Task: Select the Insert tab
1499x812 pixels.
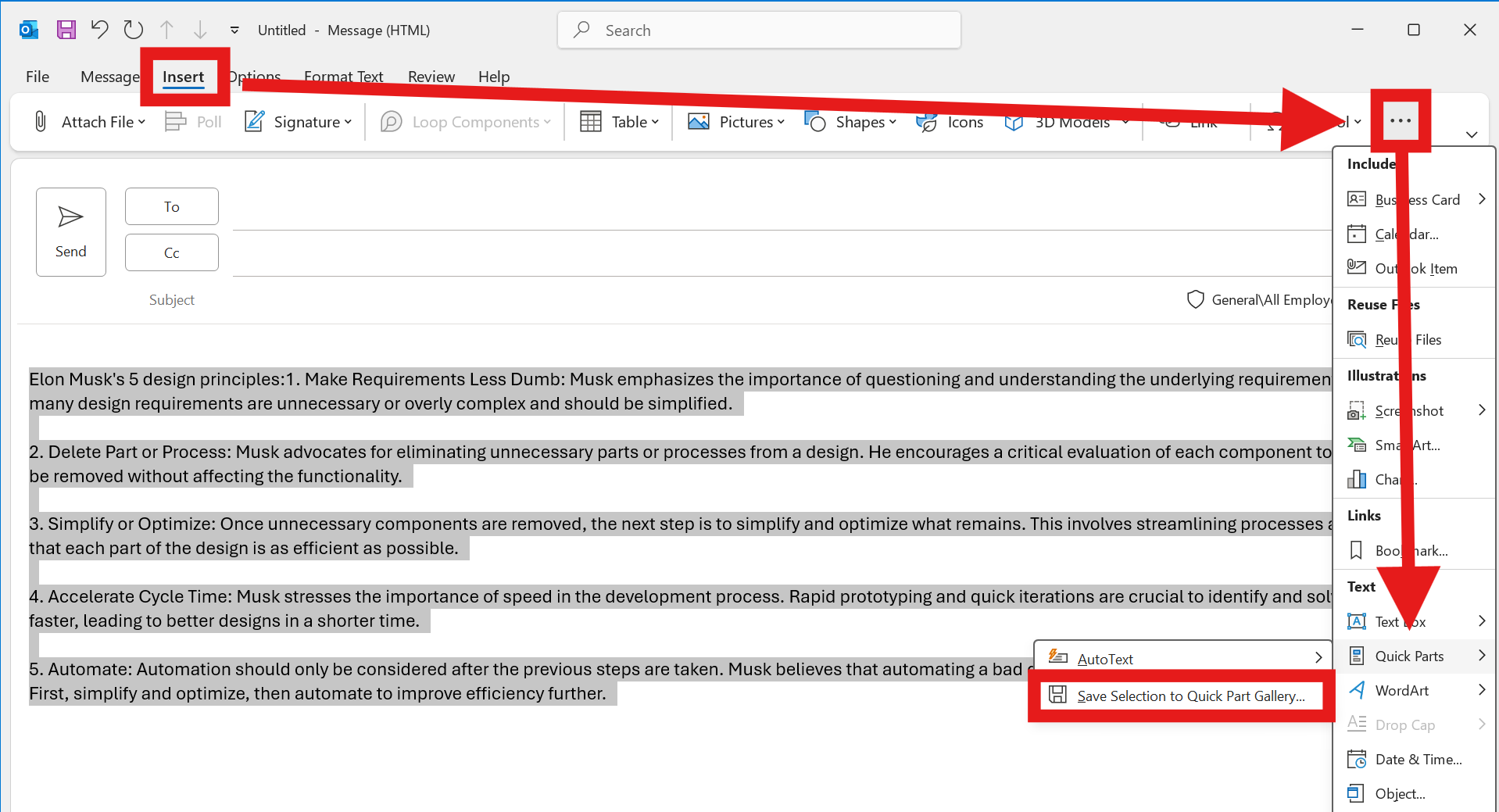Action: coord(184,77)
